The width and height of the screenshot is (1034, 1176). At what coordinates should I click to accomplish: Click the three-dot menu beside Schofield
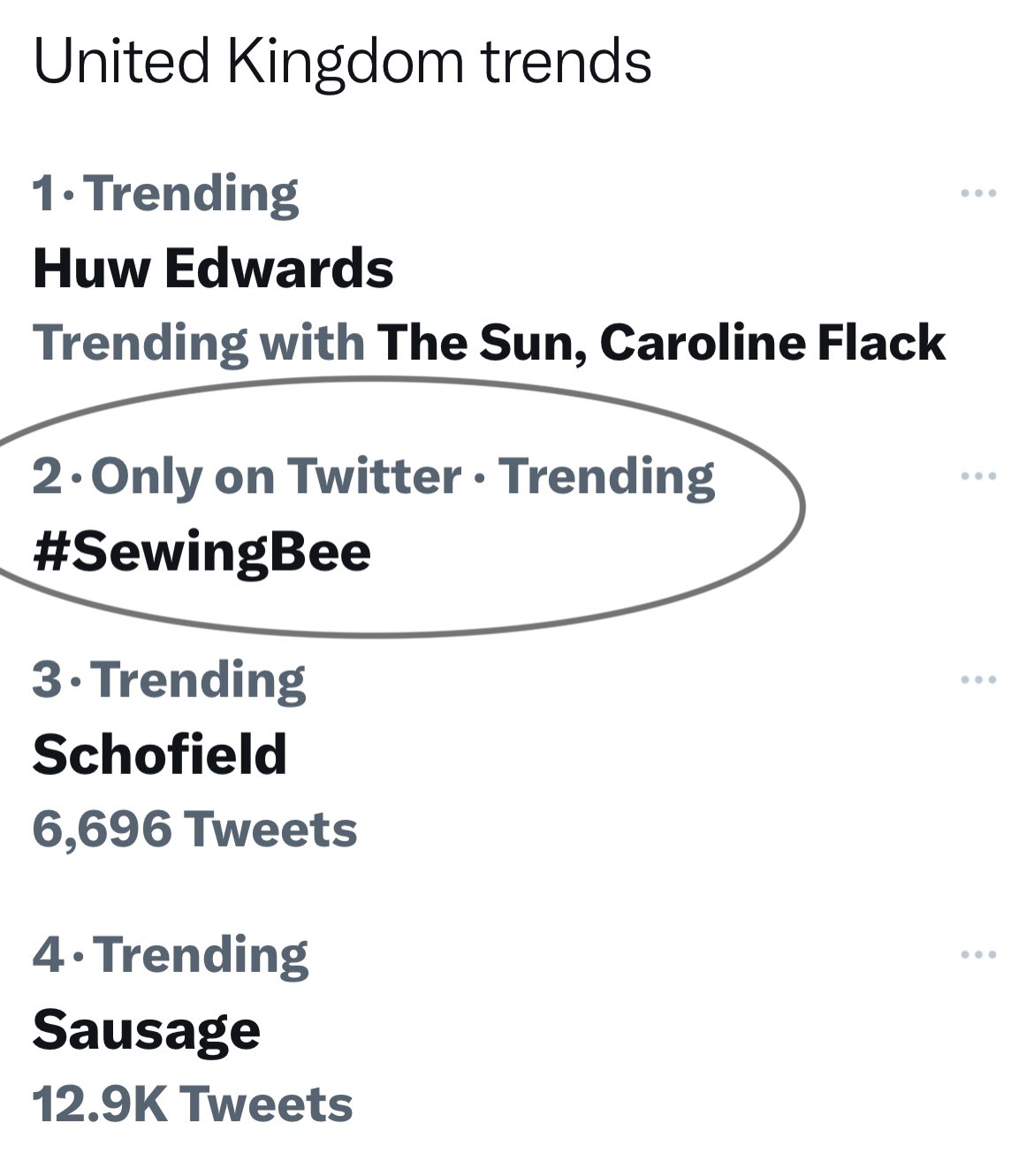click(x=979, y=679)
